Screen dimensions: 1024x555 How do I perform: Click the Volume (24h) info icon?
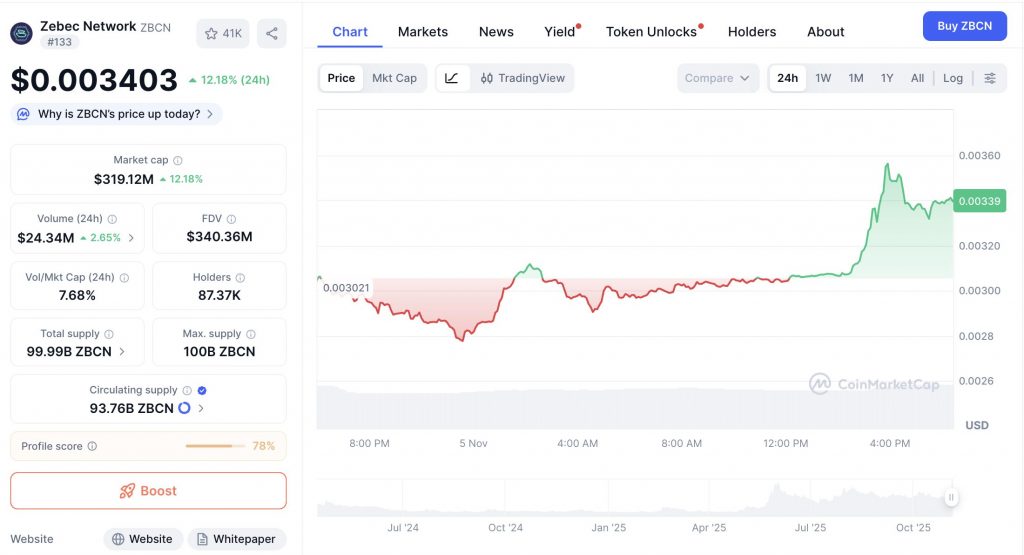click(112, 219)
